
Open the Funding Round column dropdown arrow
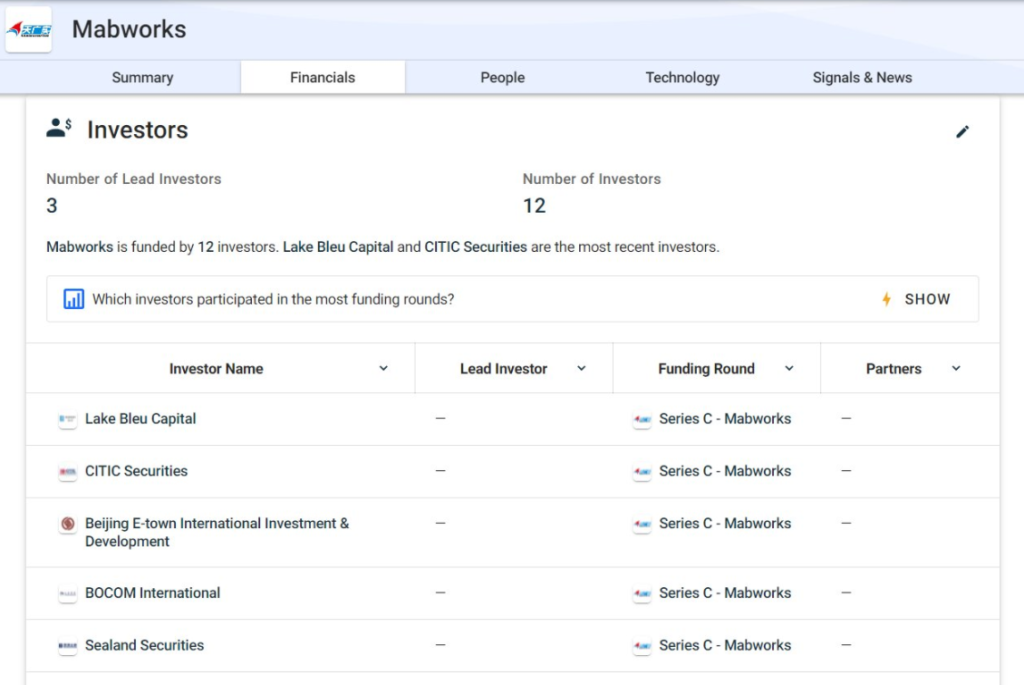pos(789,369)
